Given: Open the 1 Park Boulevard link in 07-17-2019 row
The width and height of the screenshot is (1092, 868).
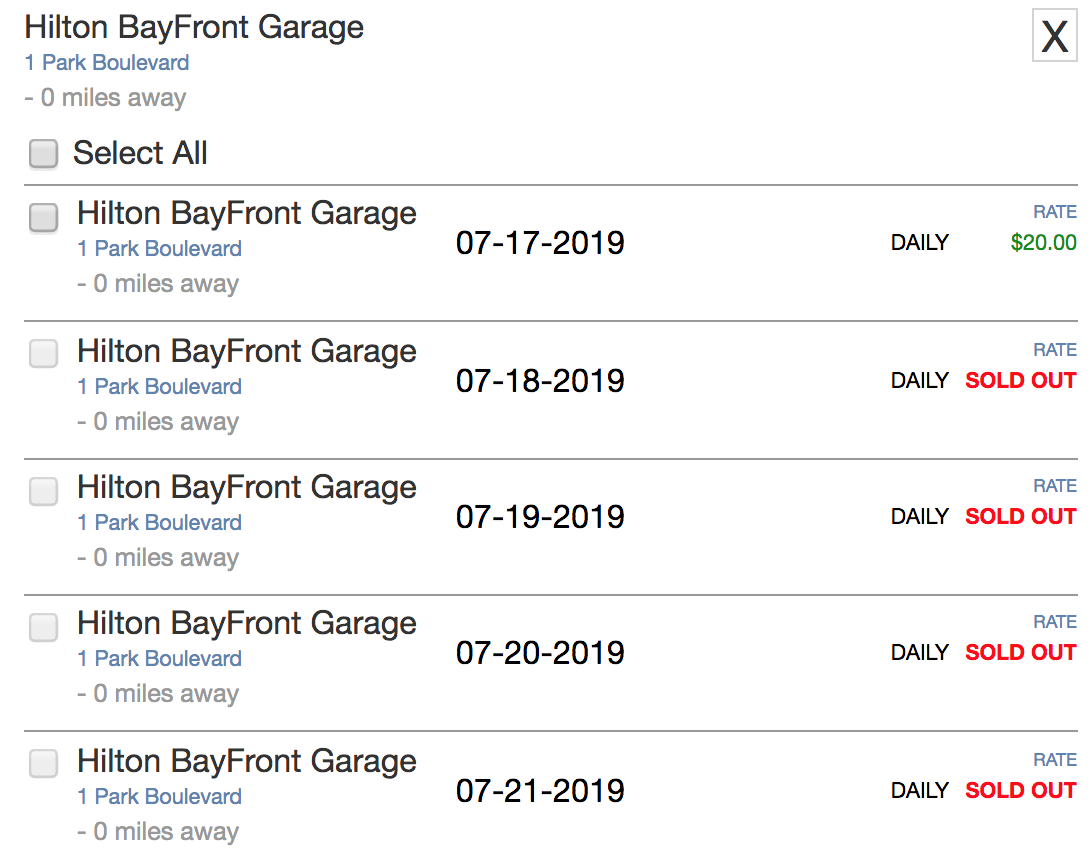Looking at the screenshot, I should 159,249.
